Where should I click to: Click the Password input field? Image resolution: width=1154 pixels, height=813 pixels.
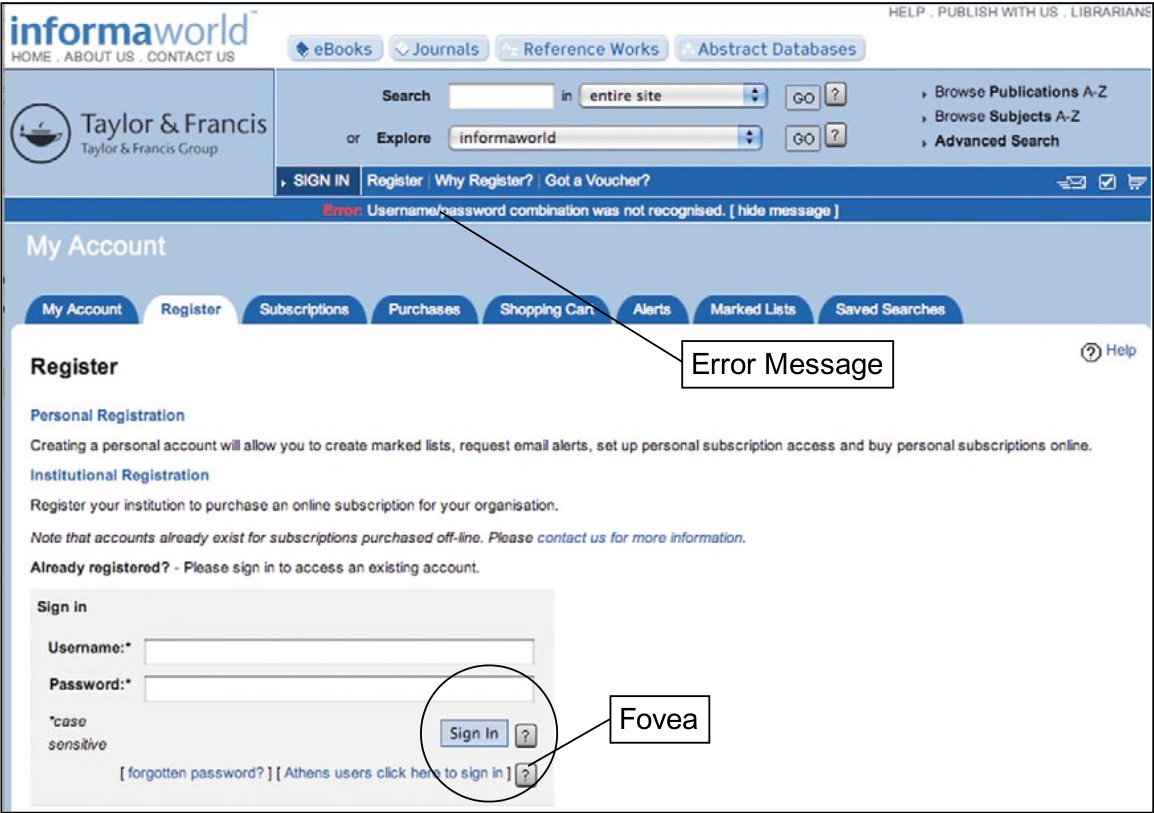(x=339, y=689)
